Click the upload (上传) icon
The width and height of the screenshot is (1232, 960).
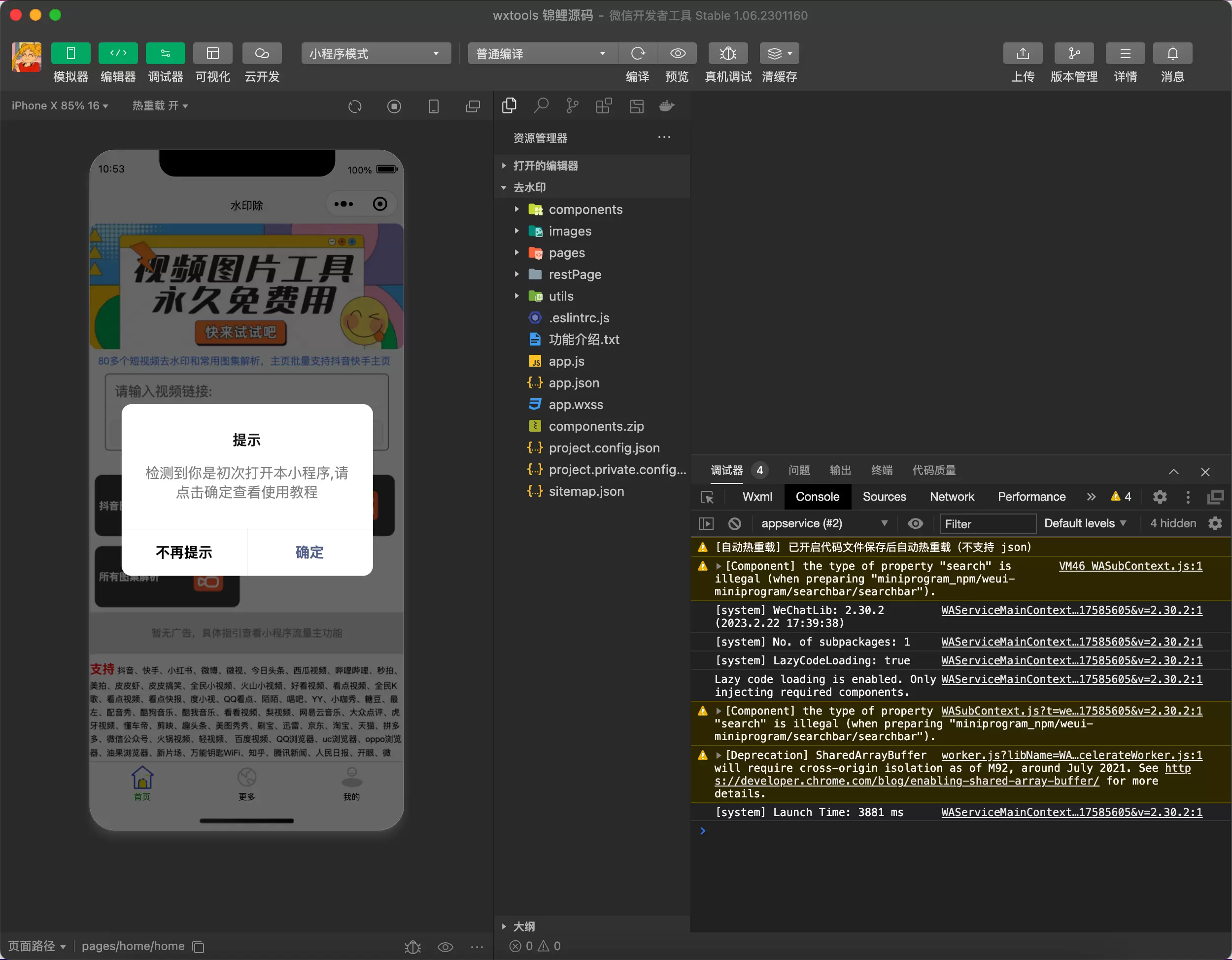coord(1022,54)
